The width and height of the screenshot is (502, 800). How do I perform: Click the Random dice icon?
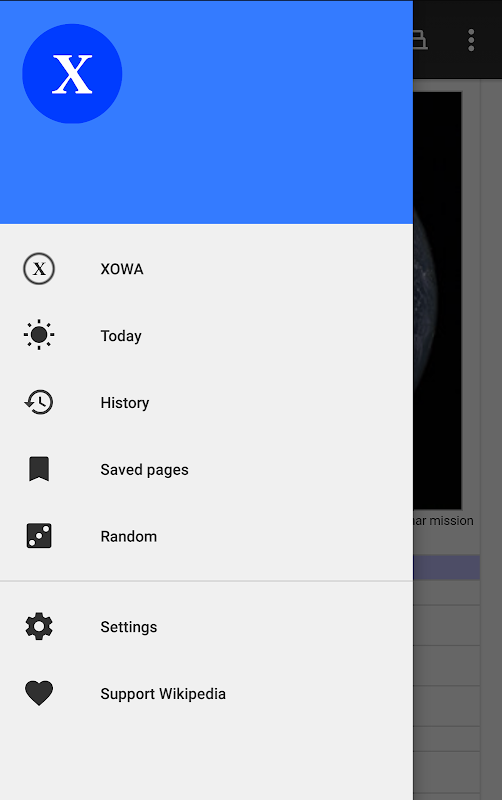39,536
